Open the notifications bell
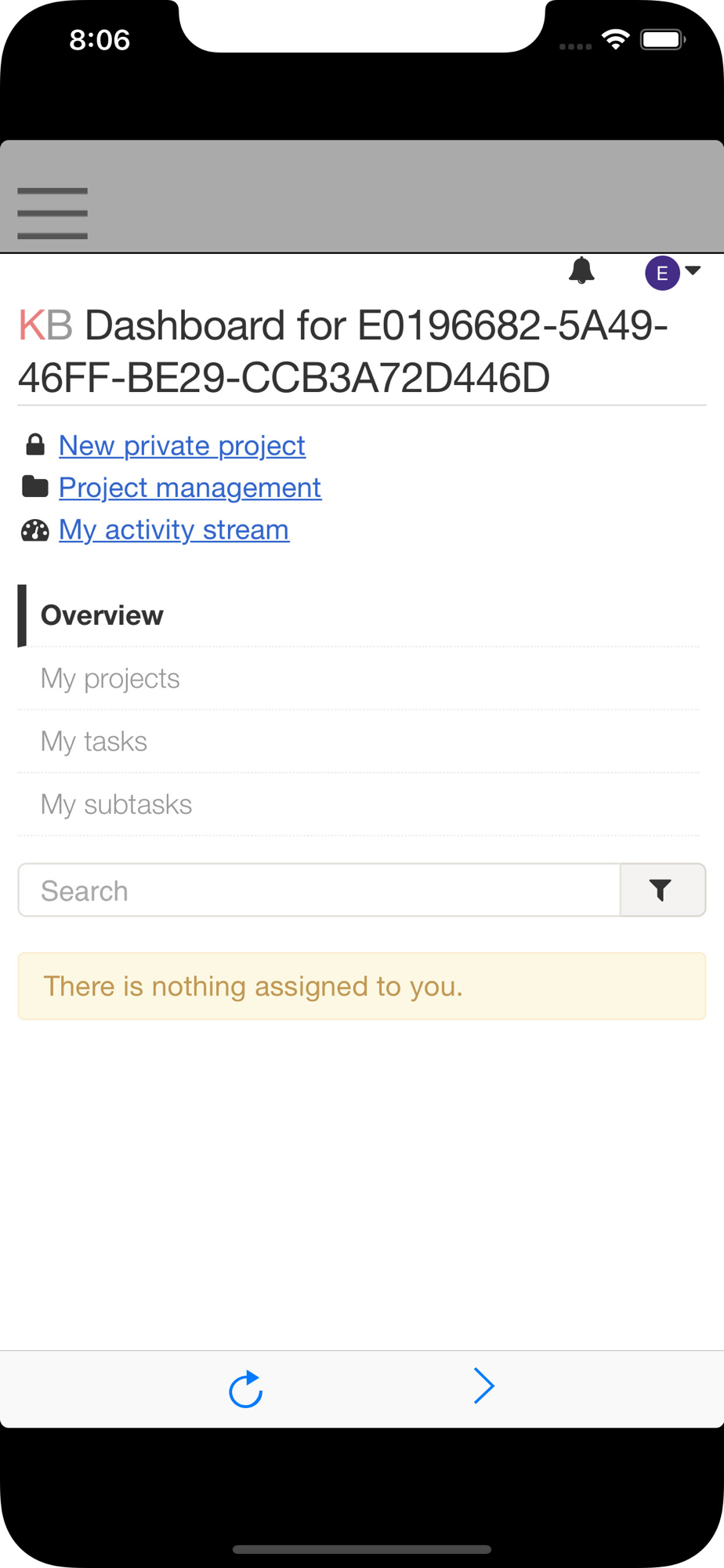Viewport: 724px width, 1568px height. tap(581, 270)
